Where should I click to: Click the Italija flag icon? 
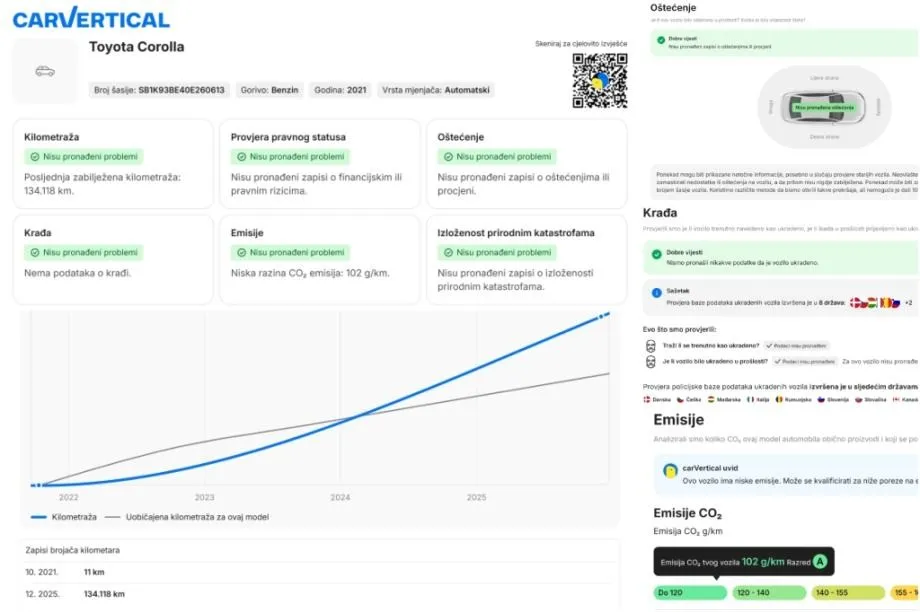click(x=750, y=400)
